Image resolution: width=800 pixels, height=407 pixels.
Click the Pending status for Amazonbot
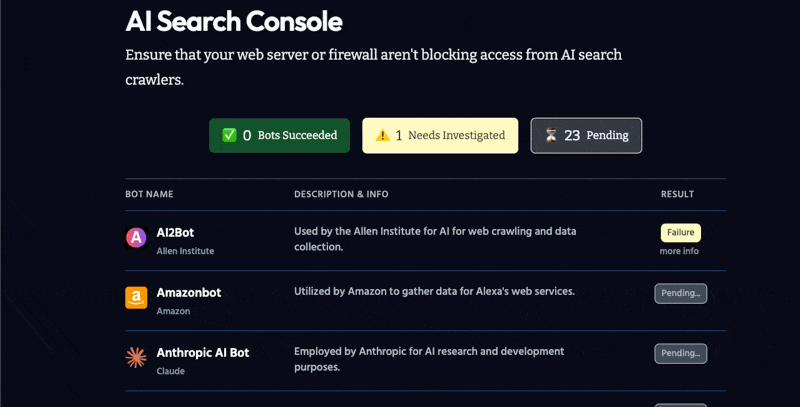pyautogui.click(x=681, y=293)
